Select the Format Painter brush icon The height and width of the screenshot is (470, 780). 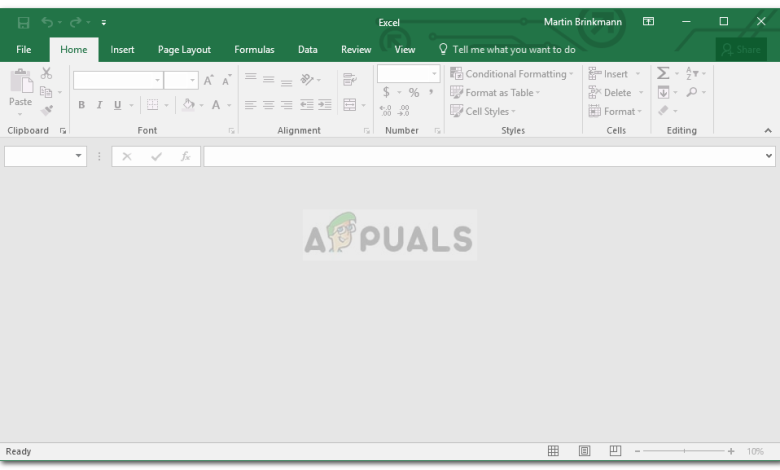[x=47, y=110]
